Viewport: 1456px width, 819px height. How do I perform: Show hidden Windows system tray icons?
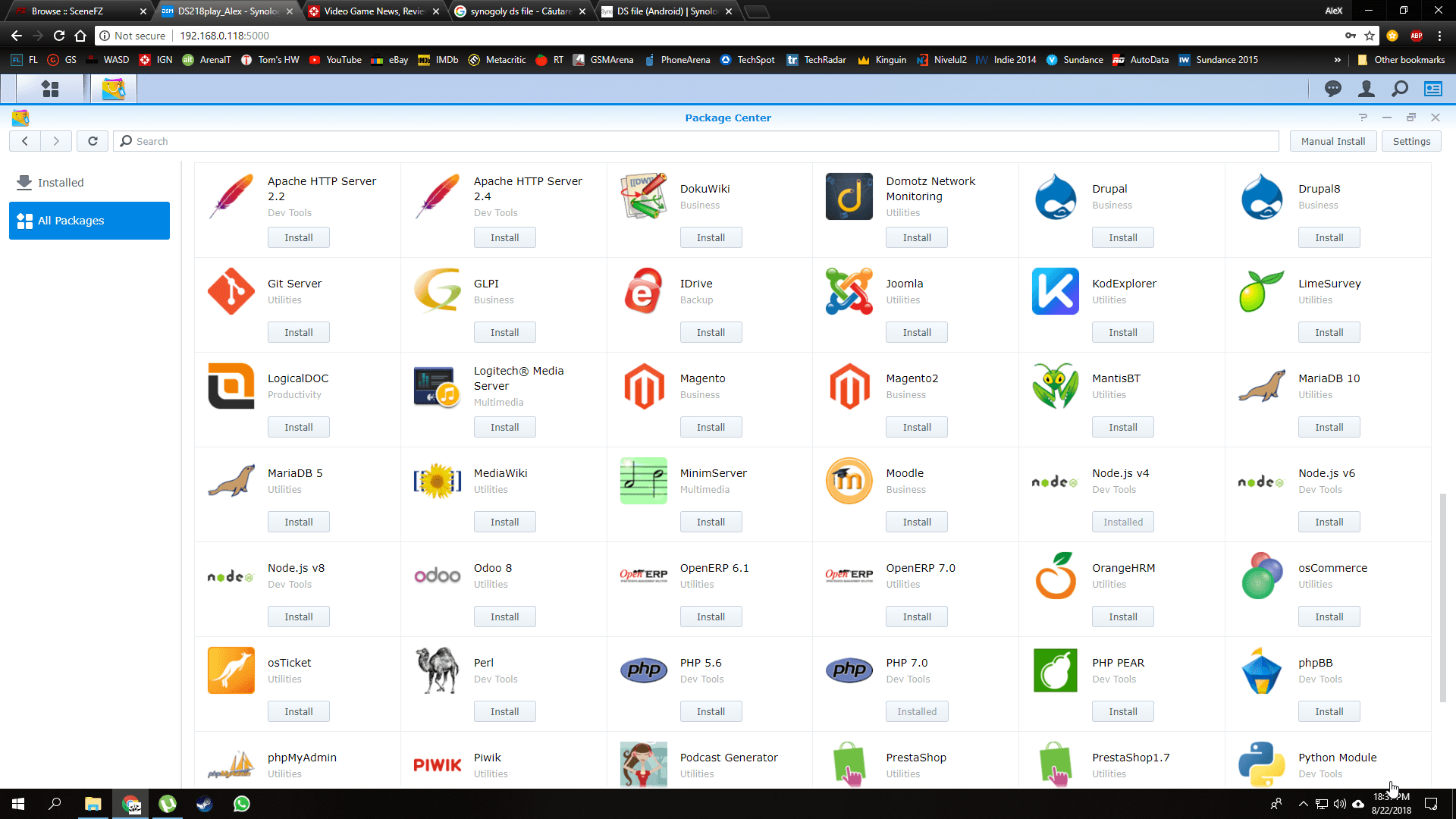1303,804
